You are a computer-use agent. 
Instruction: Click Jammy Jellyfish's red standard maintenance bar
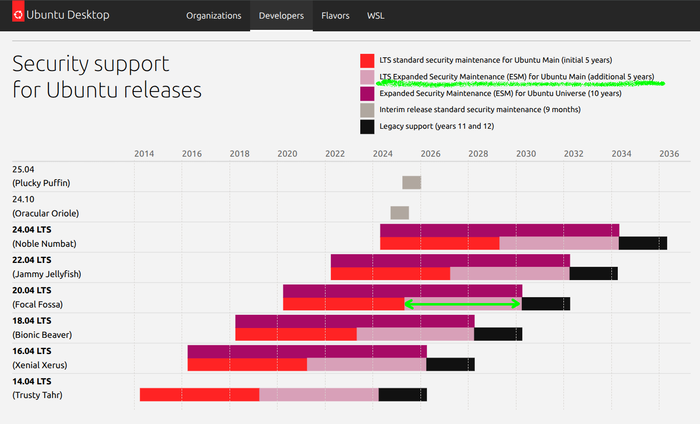click(x=391, y=274)
